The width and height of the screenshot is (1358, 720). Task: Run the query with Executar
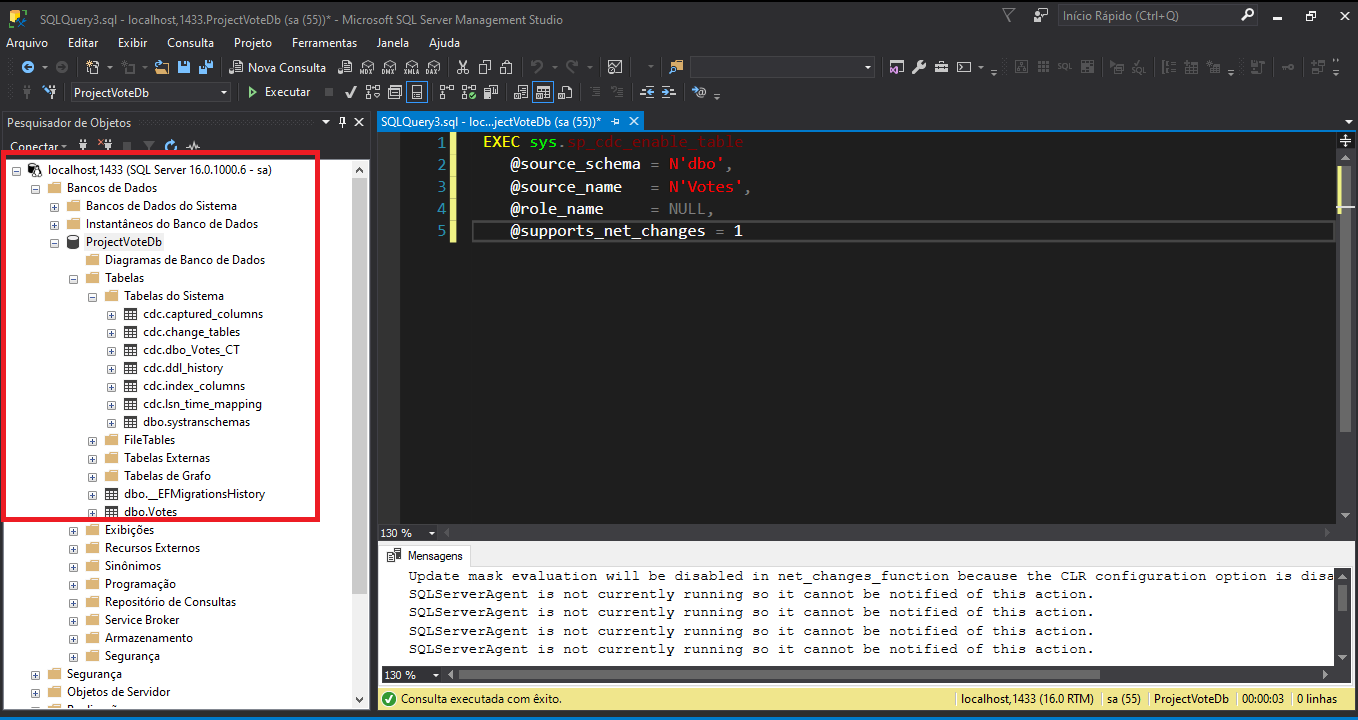[x=279, y=92]
